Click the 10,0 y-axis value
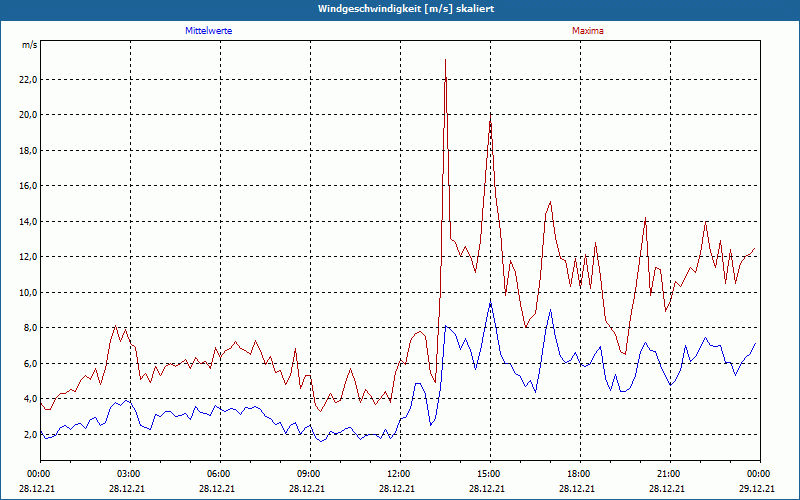Image resolution: width=800 pixels, height=500 pixels. coord(29,292)
